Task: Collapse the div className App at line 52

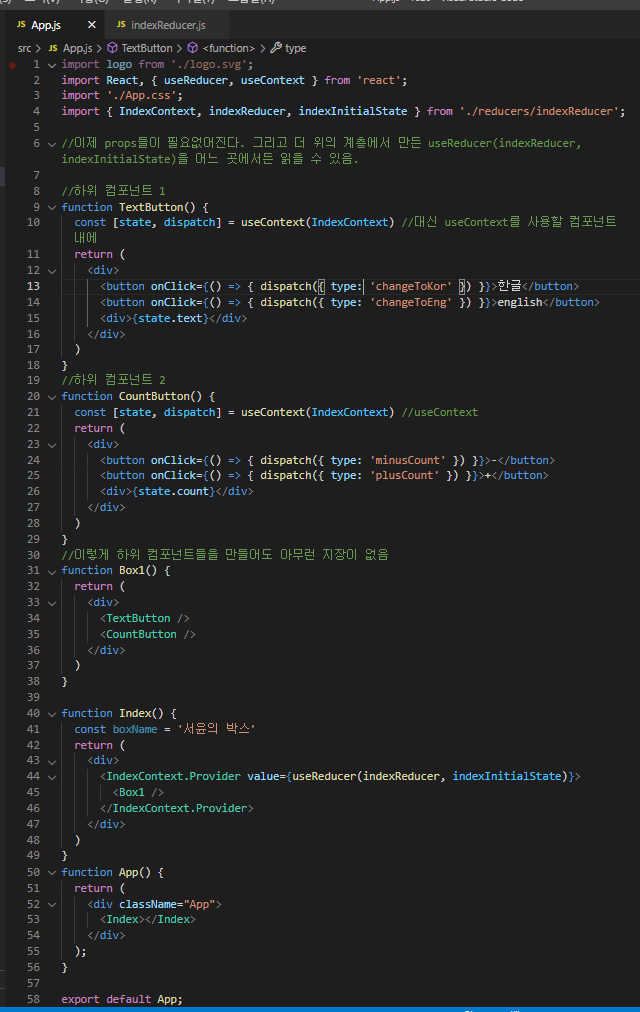Action: point(52,904)
